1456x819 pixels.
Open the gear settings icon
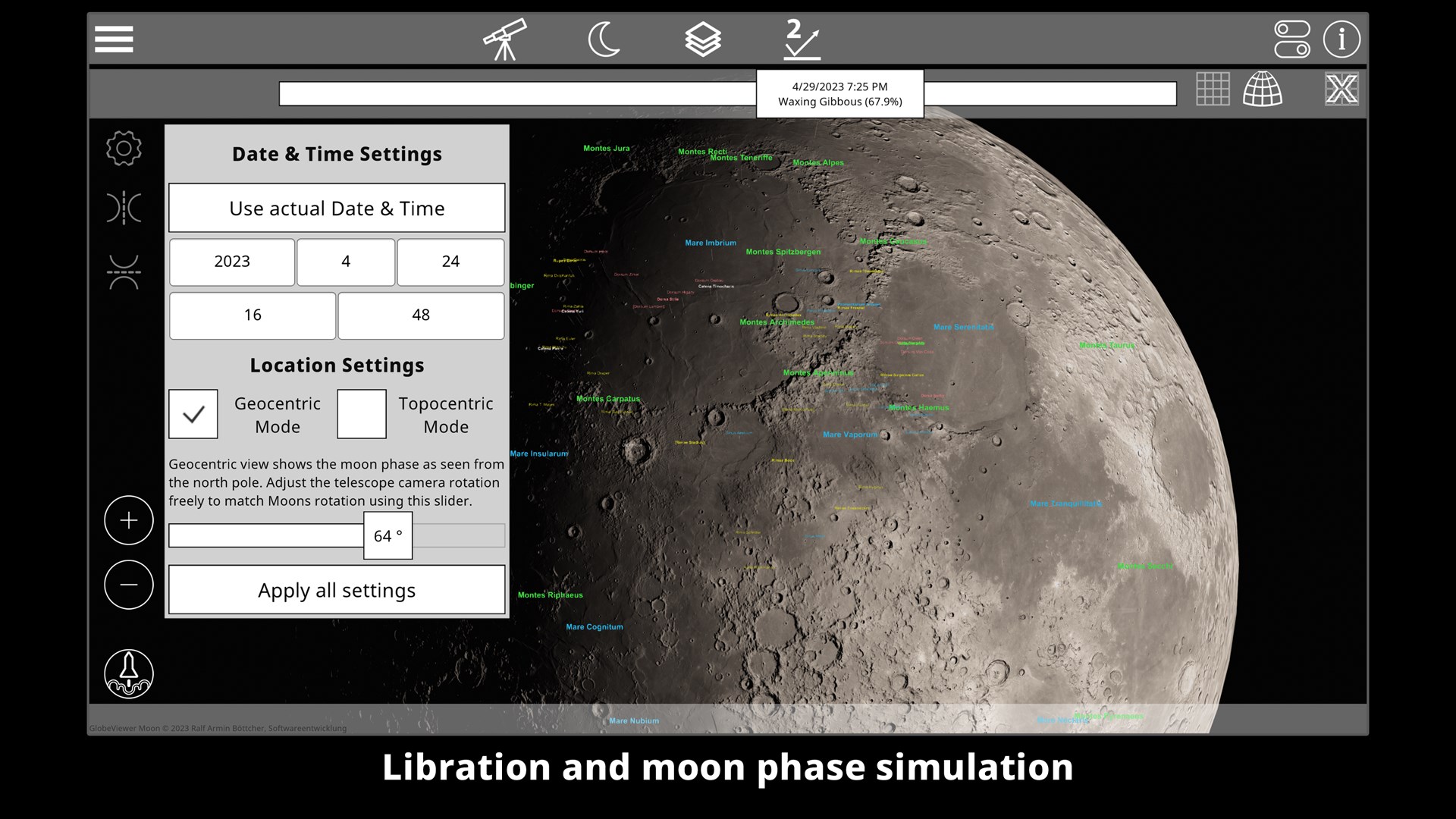tap(124, 148)
